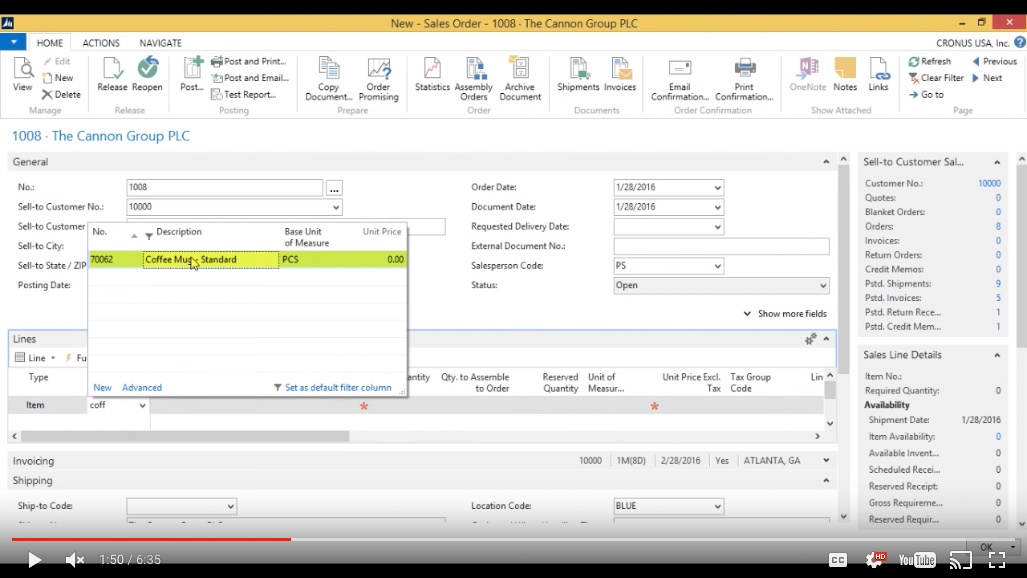Open the Help question mark icon

click(1019, 43)
